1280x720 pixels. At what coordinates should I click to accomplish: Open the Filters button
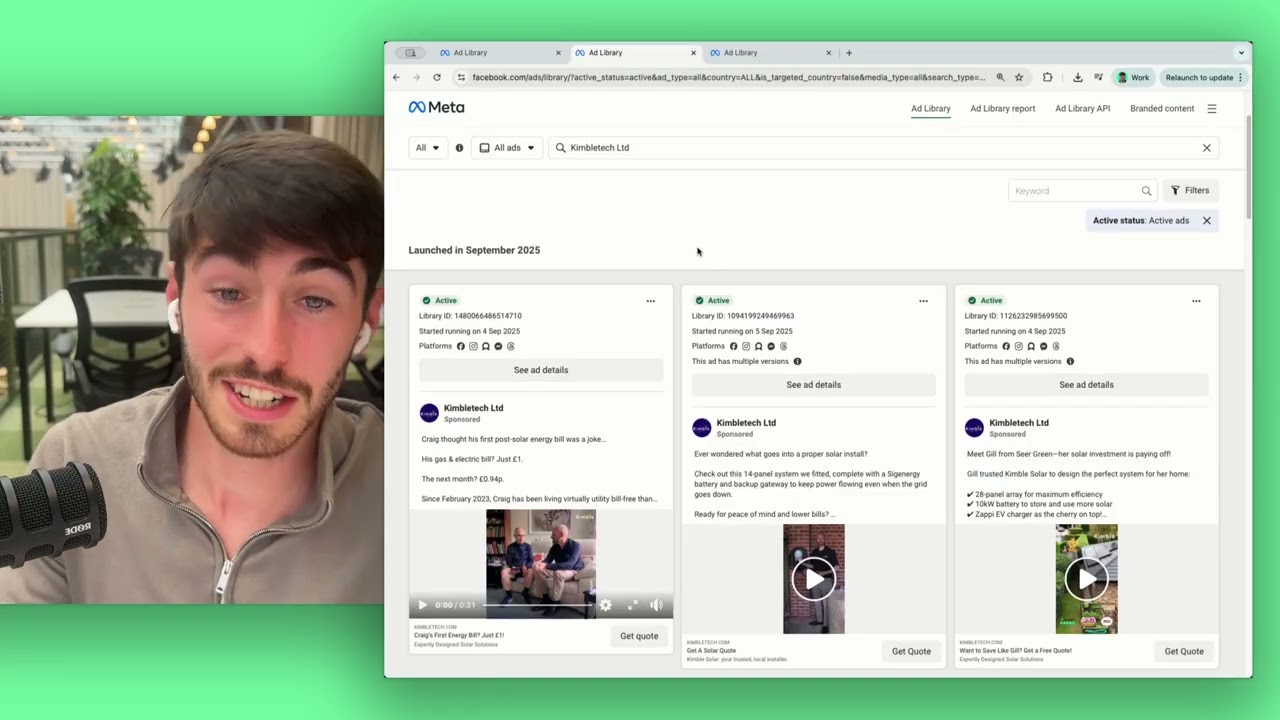coord(1190,191)
